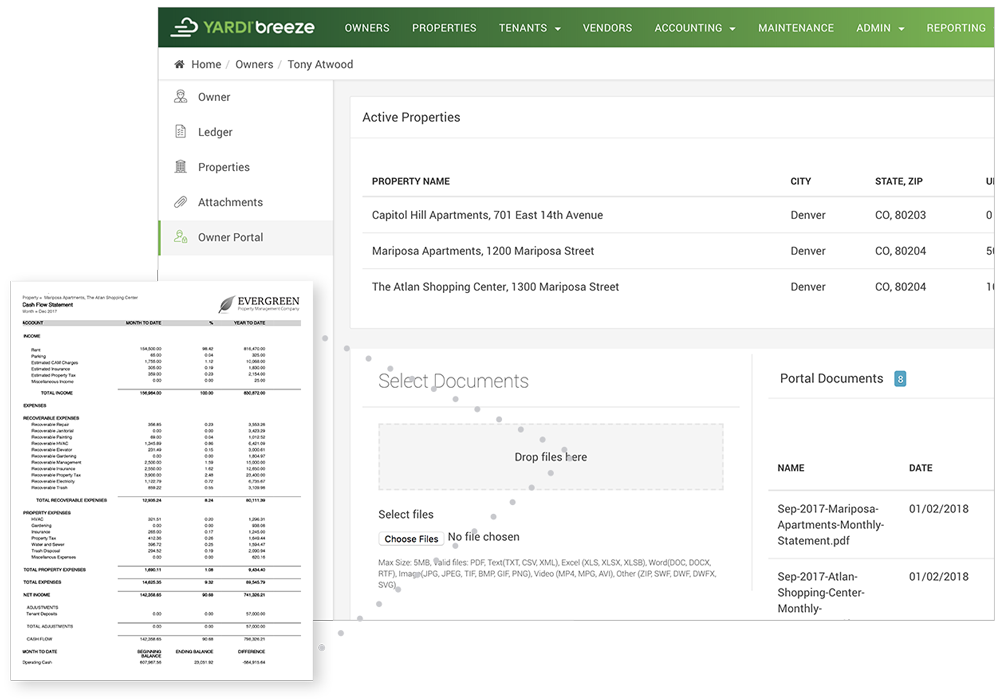Click the Drop files here upload zone

pos(551,456)
